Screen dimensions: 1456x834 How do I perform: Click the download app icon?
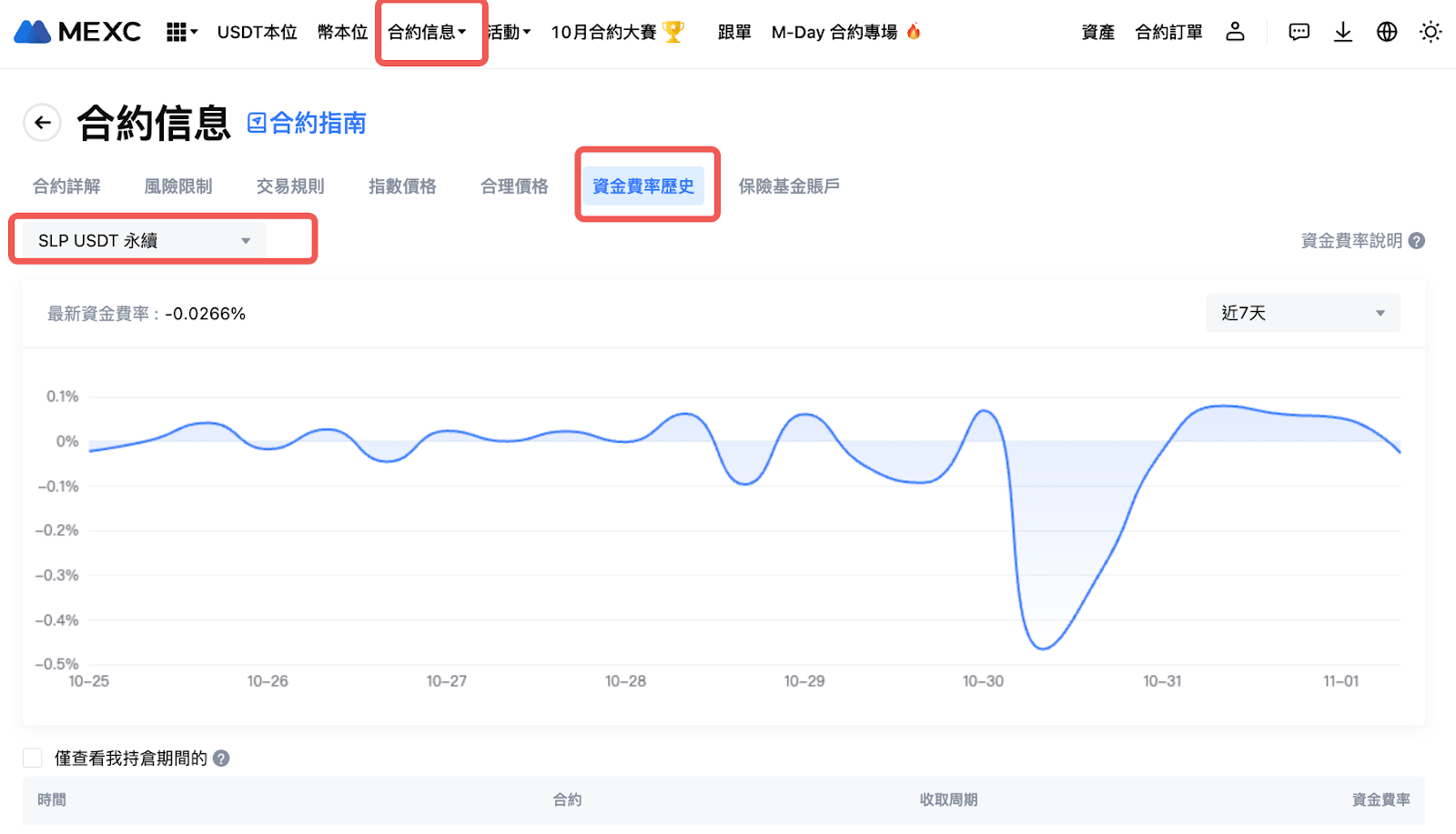(x=1342, y=32)
